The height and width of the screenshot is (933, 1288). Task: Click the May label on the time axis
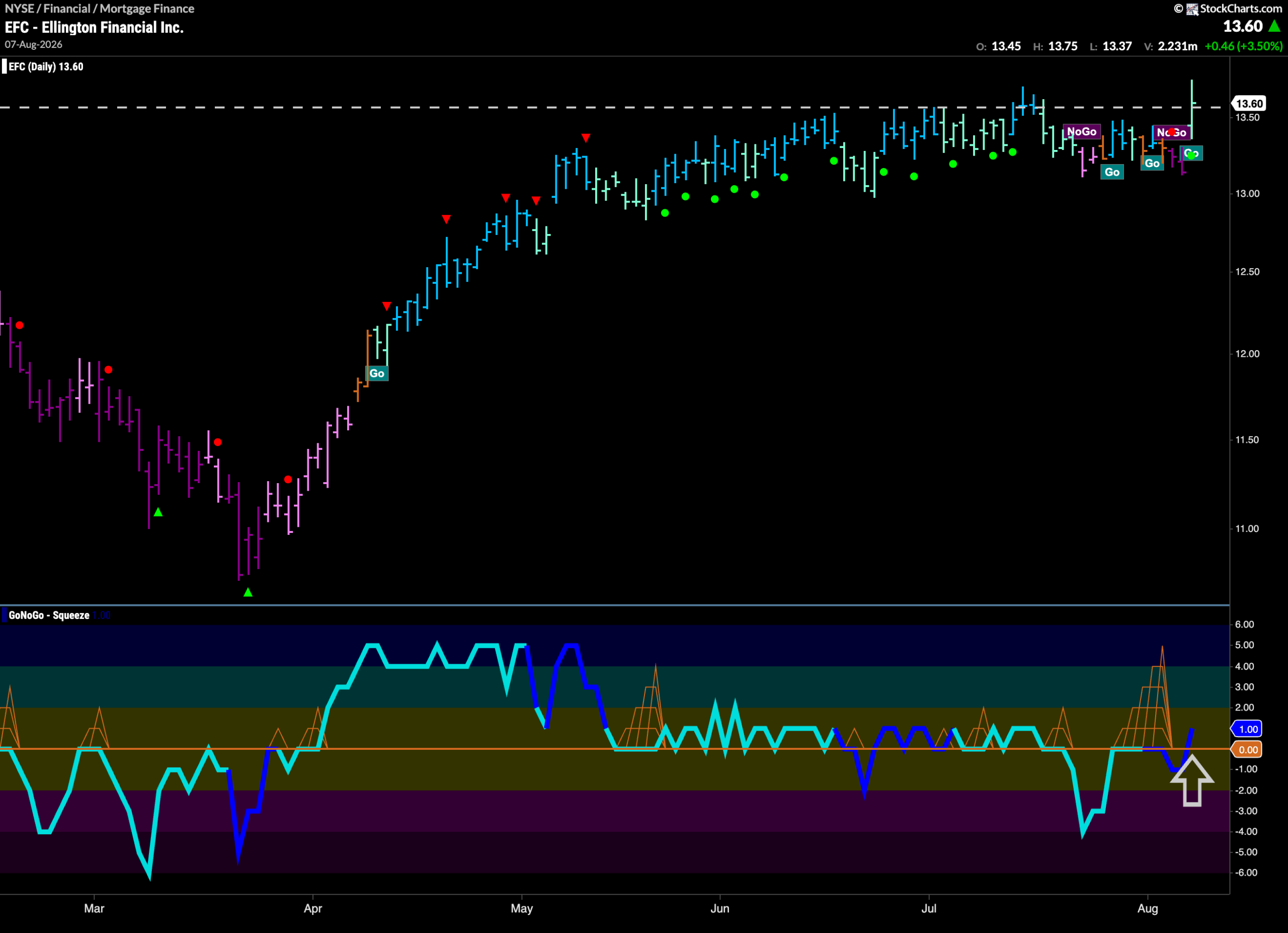(522, 908)
